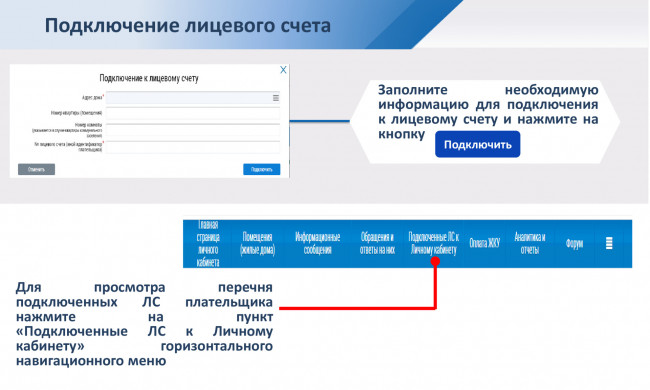Click the large dark-blue Подключить button
Image resolution: width=650 pixels, height=390 pixels.
[478, 144]
